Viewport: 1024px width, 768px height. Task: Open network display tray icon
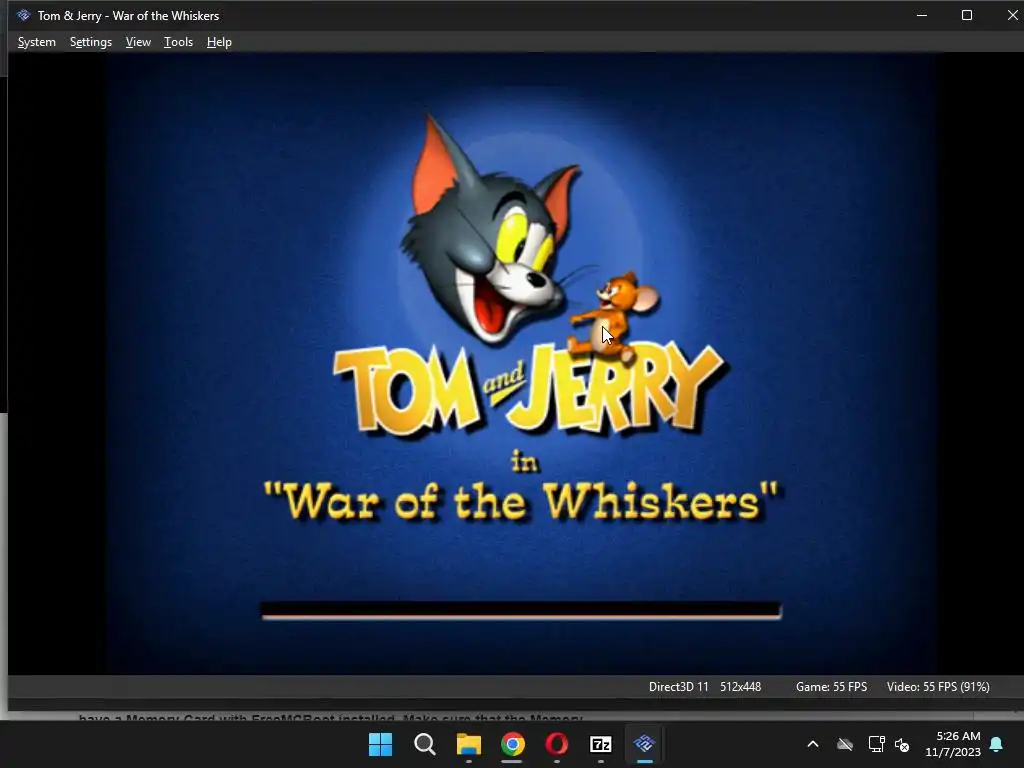click(876, 744)
